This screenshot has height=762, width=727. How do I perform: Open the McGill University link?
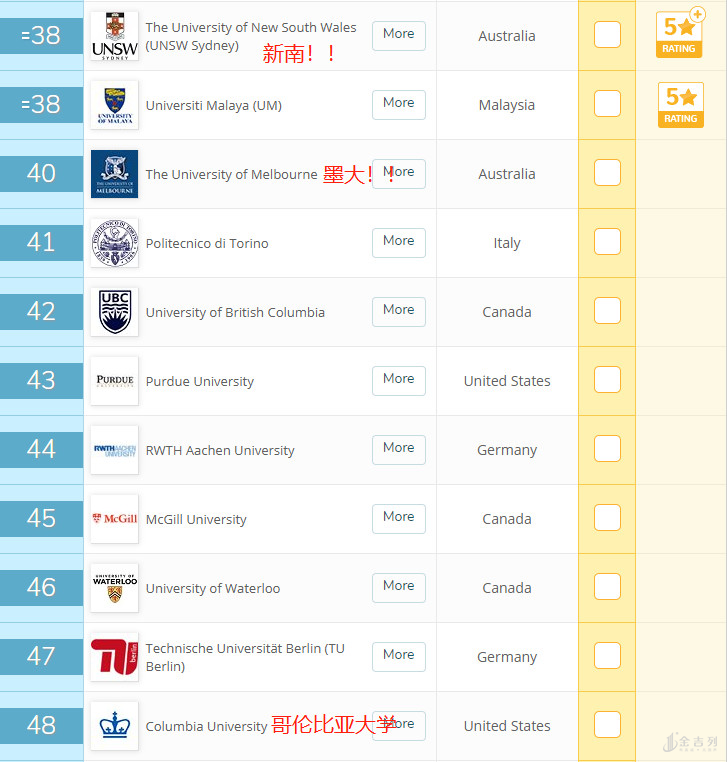[196, 520]
